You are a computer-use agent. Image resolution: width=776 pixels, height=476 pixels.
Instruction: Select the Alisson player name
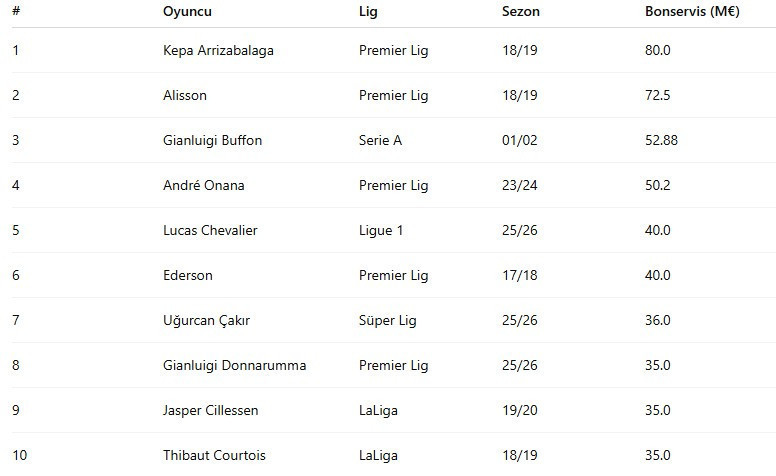coord(185,95)
